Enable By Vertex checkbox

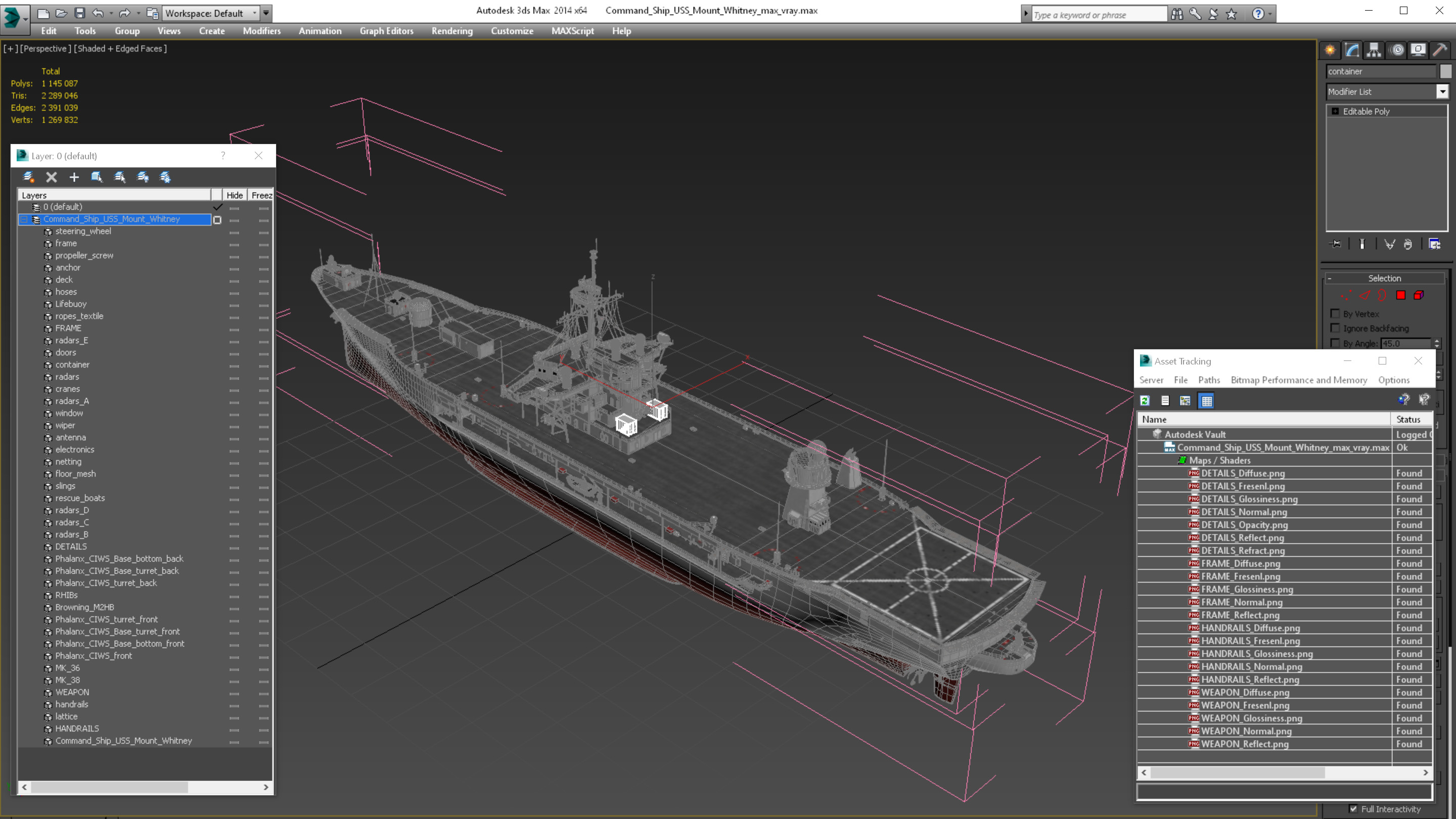click(x=1335, y=313)
